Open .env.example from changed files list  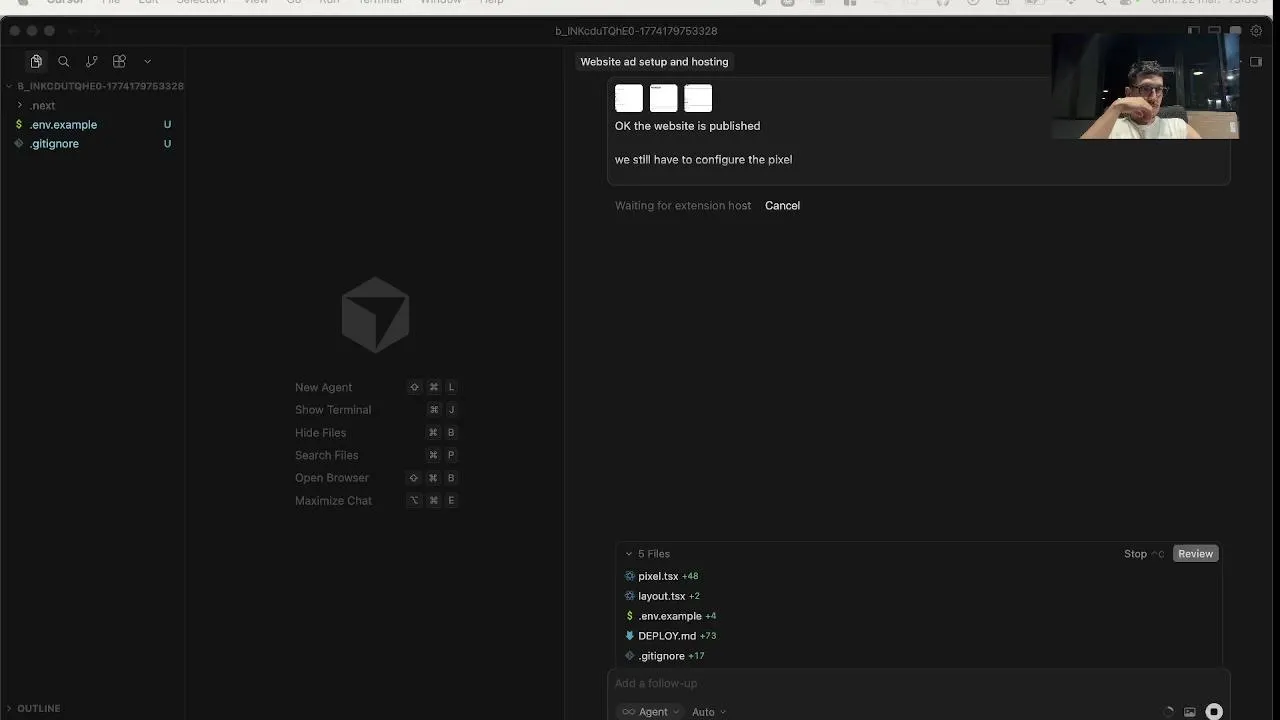(x=670, y=616)
